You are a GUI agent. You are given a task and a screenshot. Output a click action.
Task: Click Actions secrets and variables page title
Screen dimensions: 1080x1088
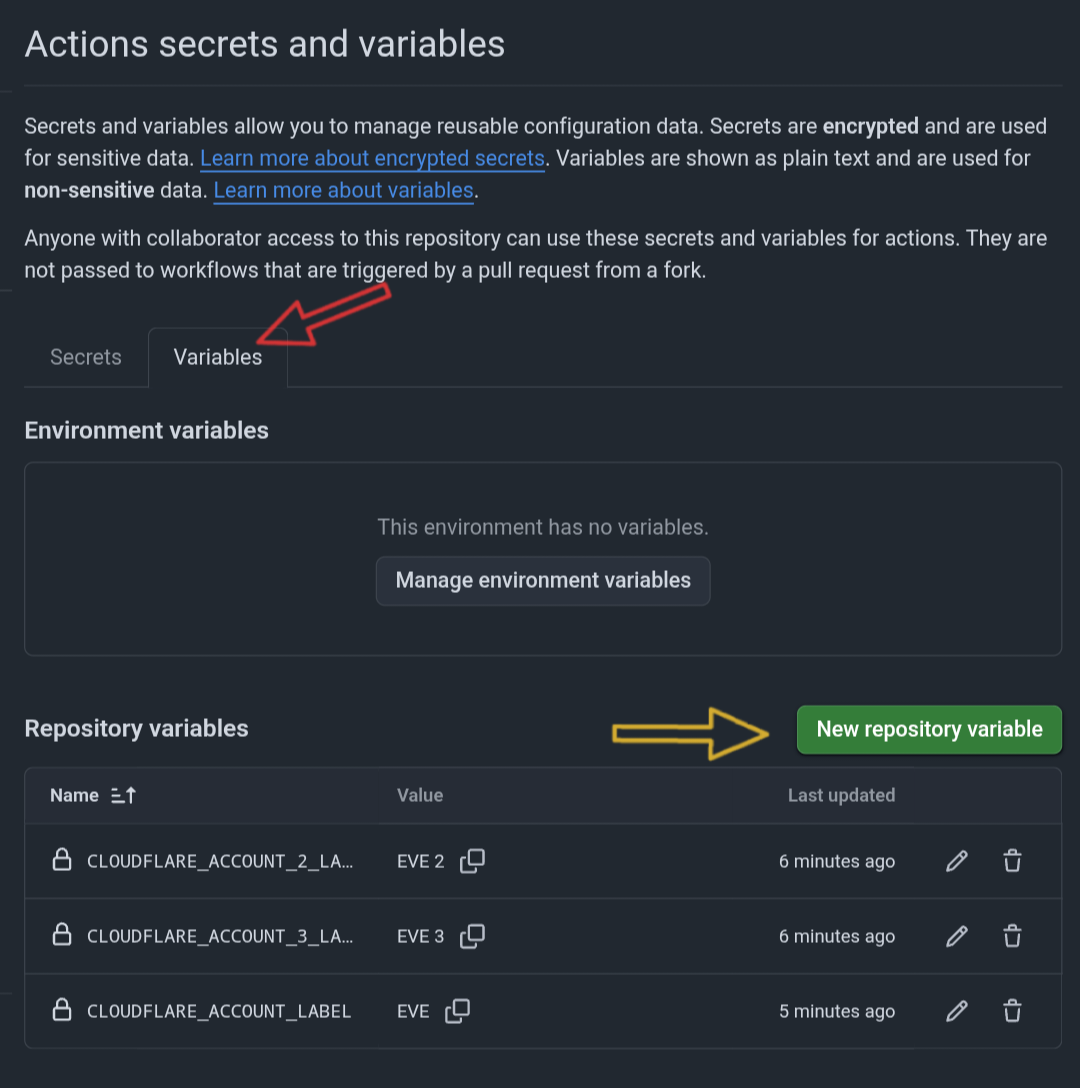click(x=264, y=44)
